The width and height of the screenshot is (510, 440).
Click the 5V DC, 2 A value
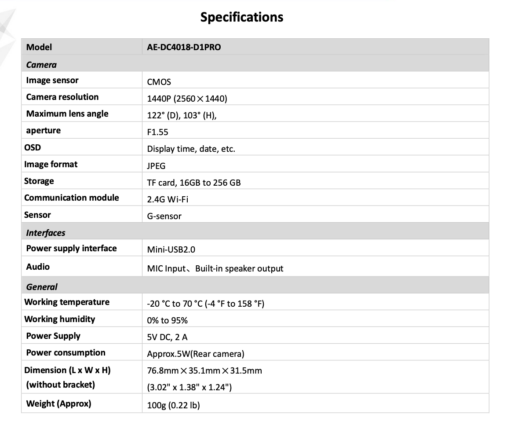(x=167, y=337)
